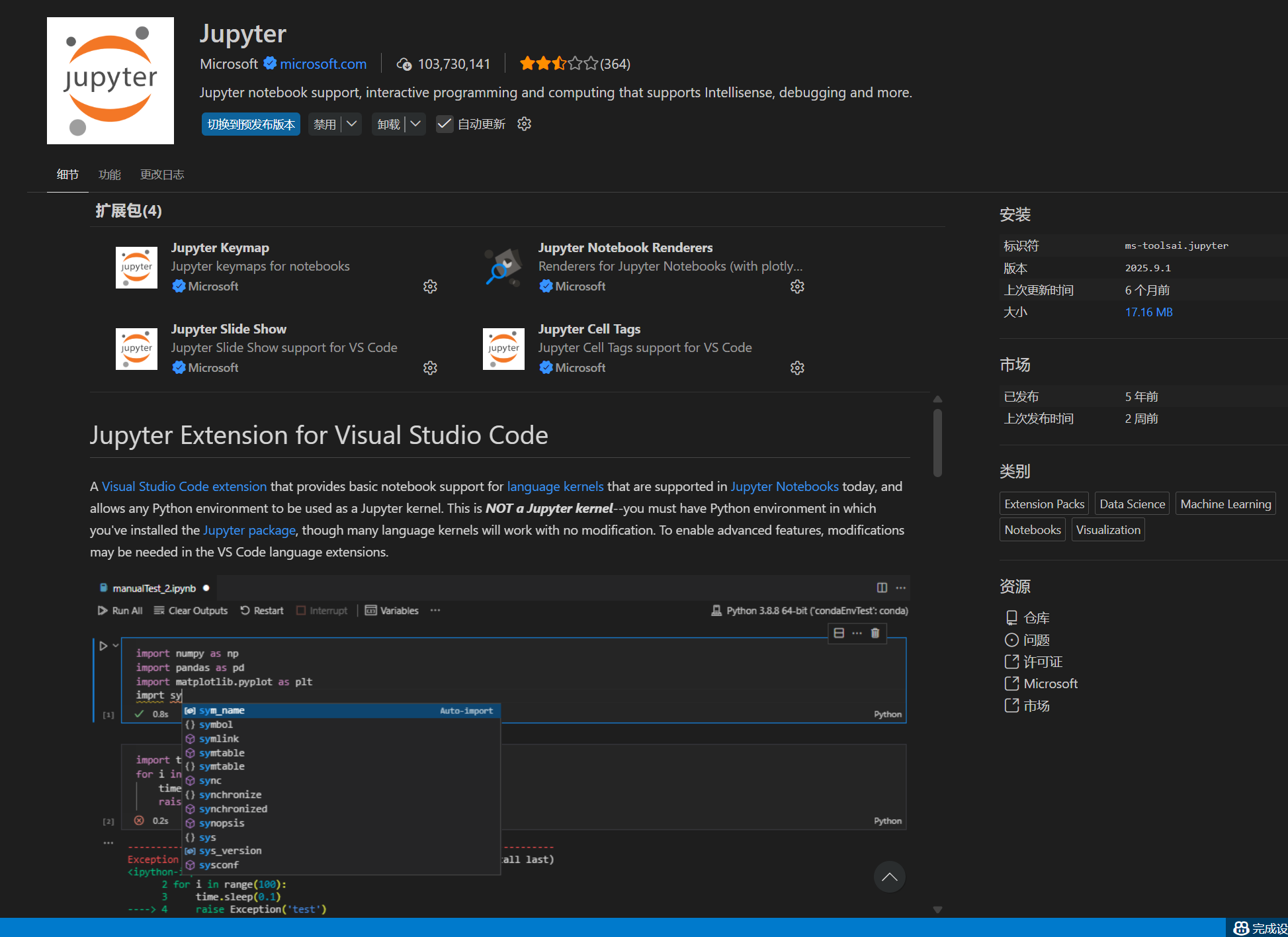The width and height of the screenshot is (1288, 937).
Task: Open the Microsoft resource link
Action: (x=1041, y=684)
